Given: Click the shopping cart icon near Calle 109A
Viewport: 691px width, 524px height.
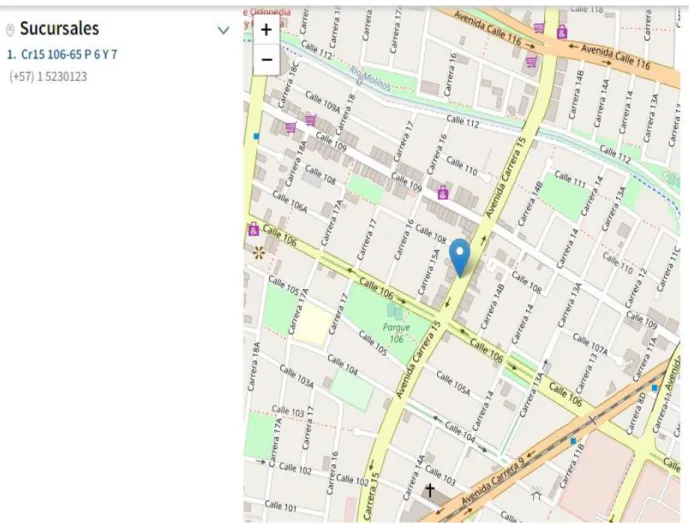Looking at the screenshot, I should click(311, 119).
